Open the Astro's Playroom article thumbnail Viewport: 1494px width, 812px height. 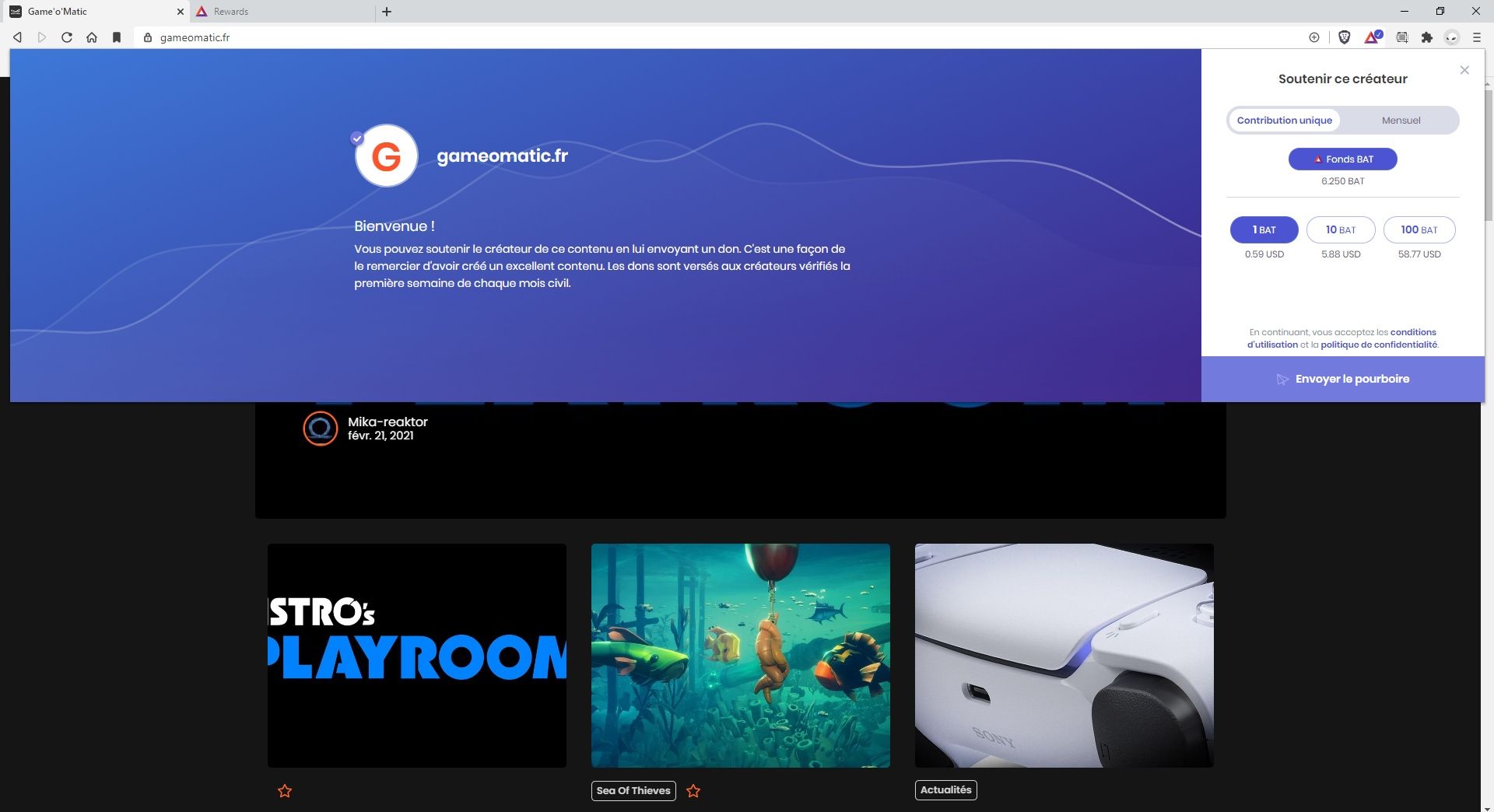pyautogui.click(x=417, y=656)
